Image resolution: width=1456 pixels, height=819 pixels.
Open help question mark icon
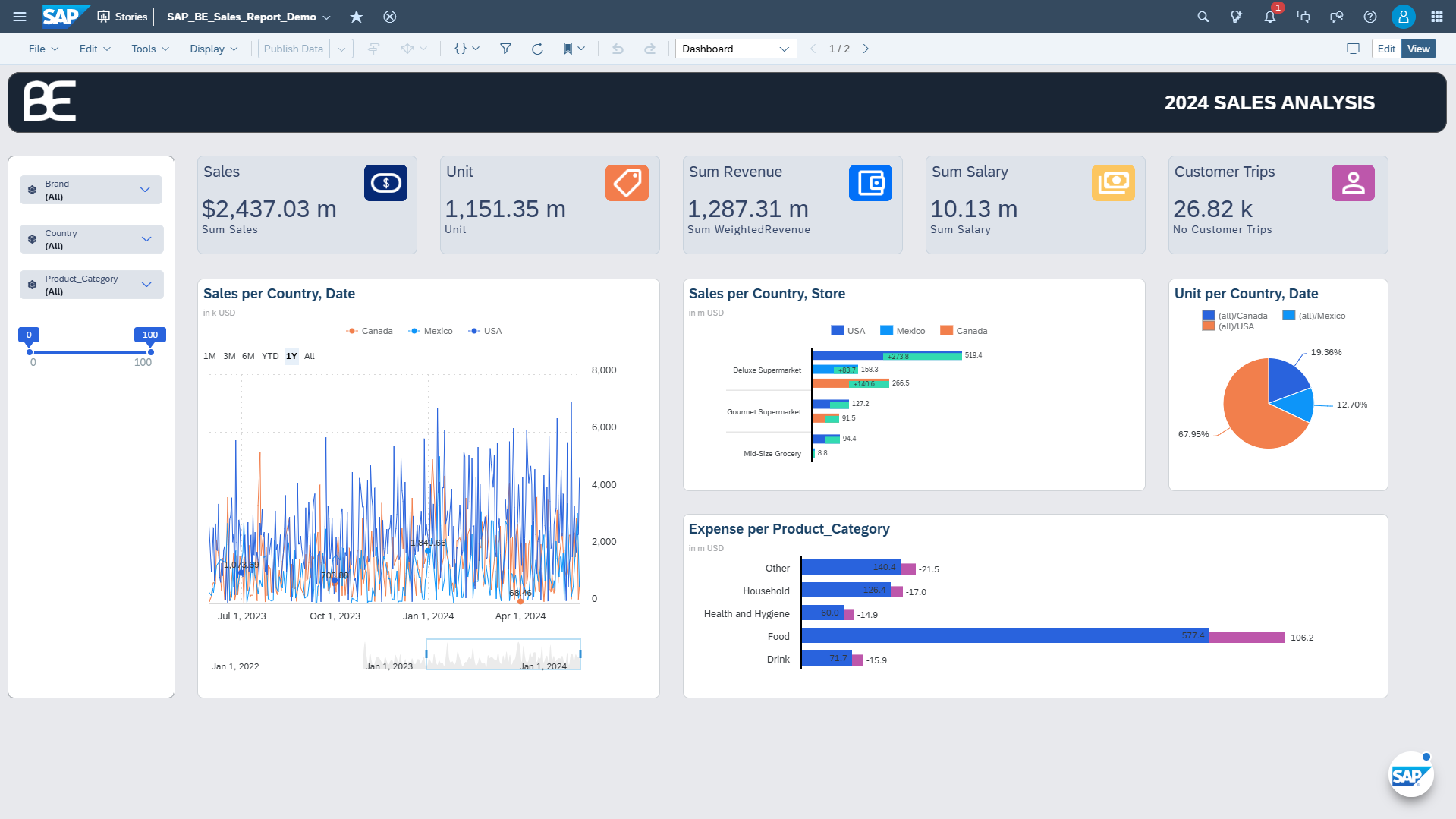pos(1370,17)
